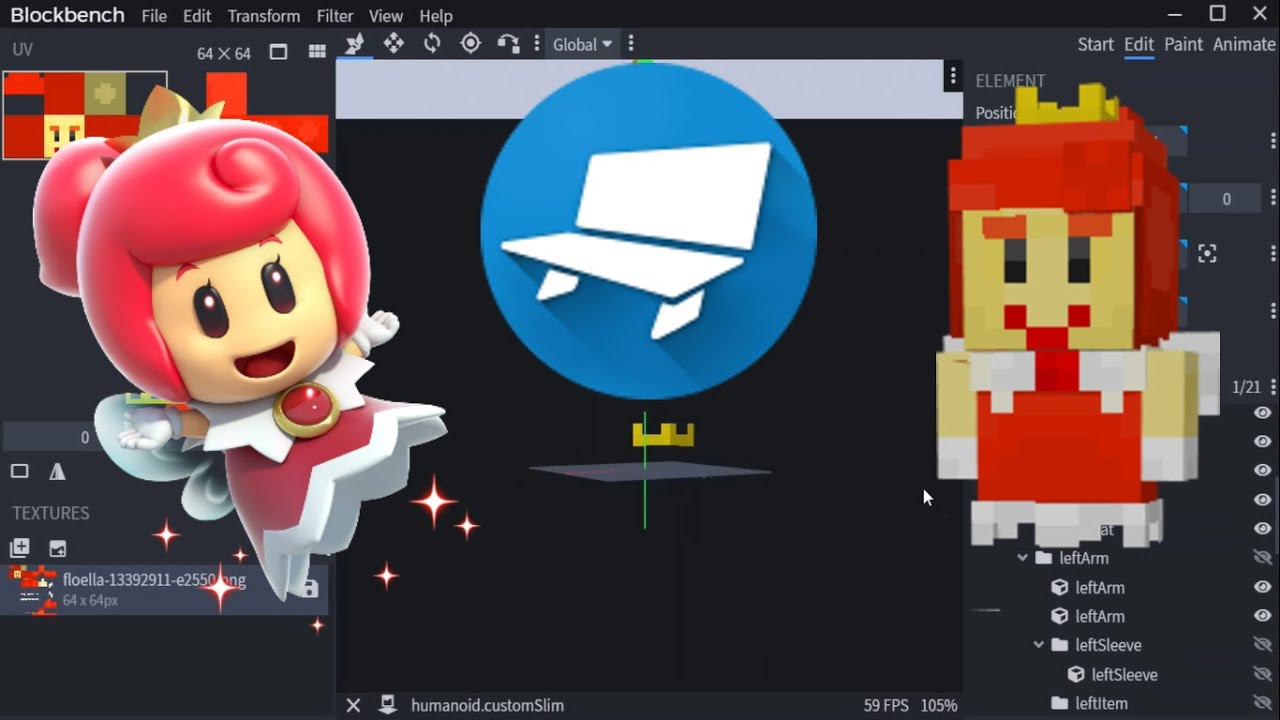Image resolution: width=1280 pixels, height=720 pixels.
Task: Click the mirror UV triangle icon
Action: coord(57,472)
